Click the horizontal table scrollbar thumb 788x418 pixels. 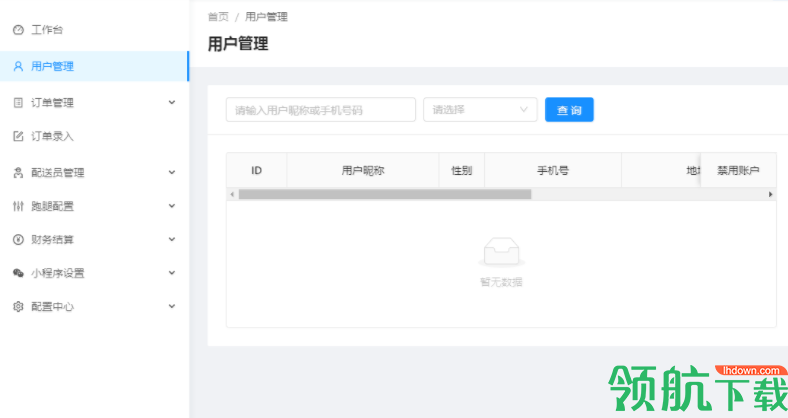click(x=384, y=194)
